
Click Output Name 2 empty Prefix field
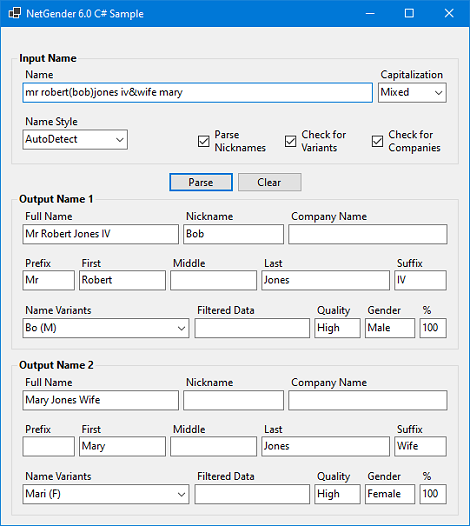tap(49, 446)
